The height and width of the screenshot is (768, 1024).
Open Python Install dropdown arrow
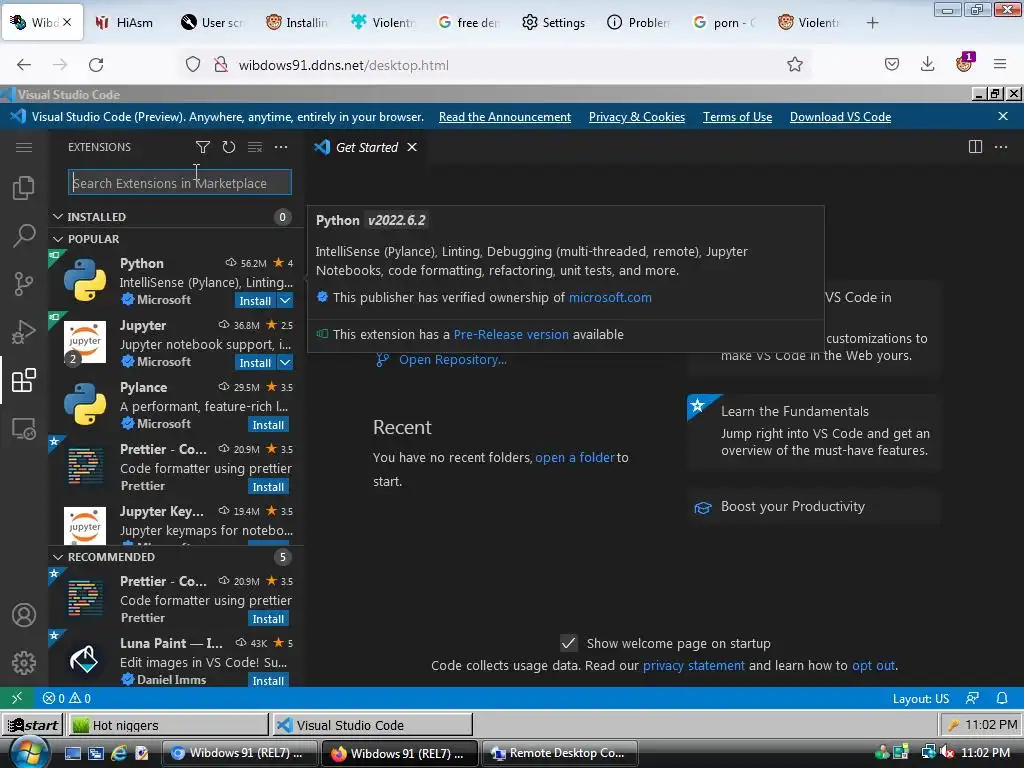[285, 300]
